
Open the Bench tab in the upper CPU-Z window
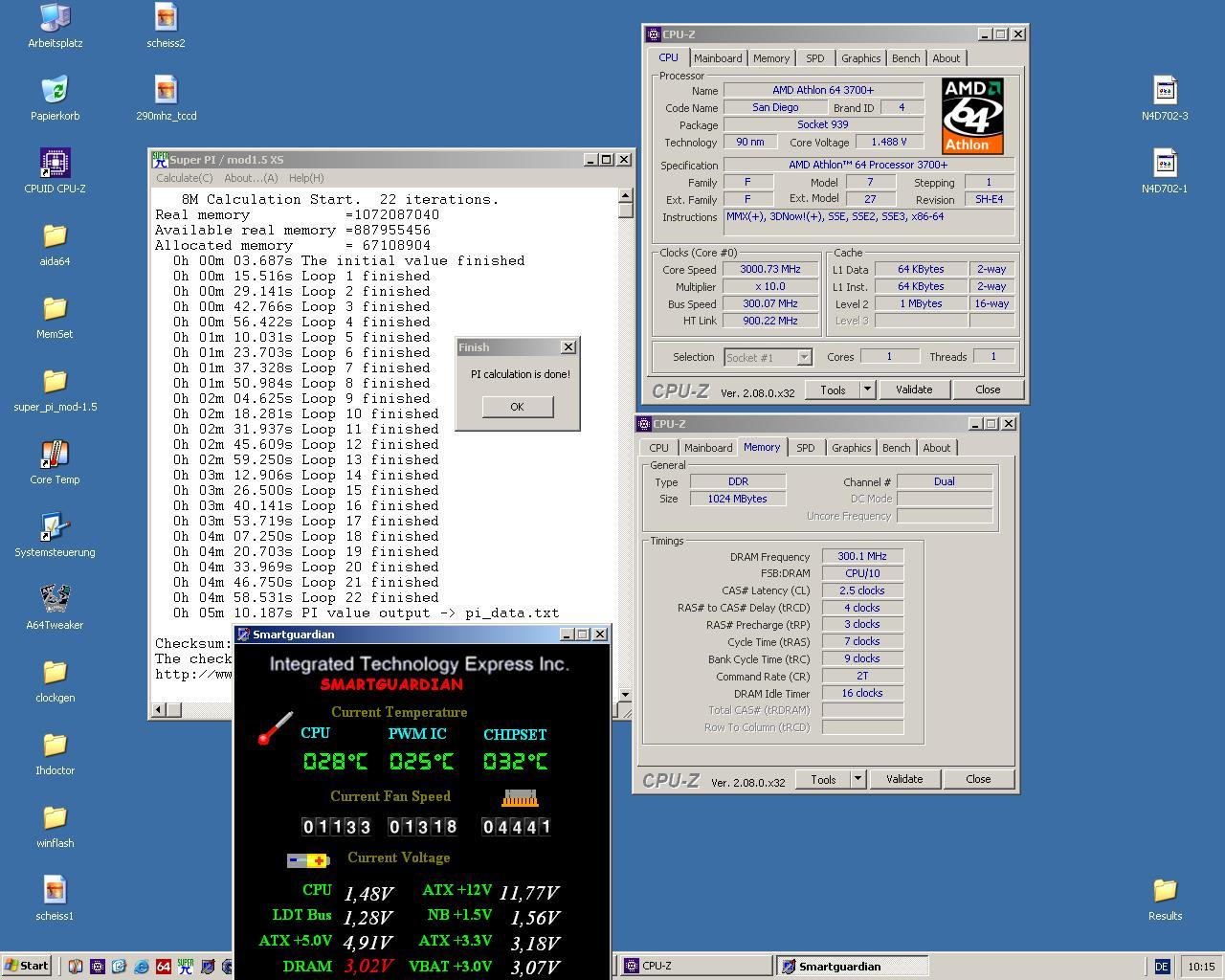(906, 58)
